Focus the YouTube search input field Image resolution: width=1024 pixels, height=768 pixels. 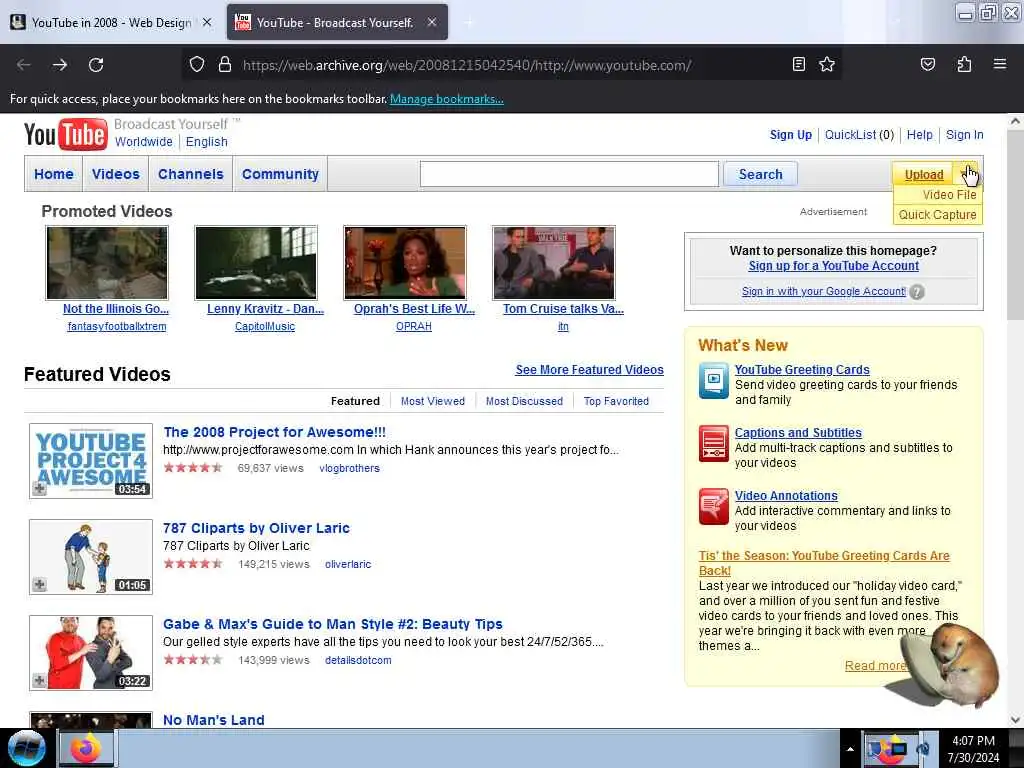pos(569,174)
